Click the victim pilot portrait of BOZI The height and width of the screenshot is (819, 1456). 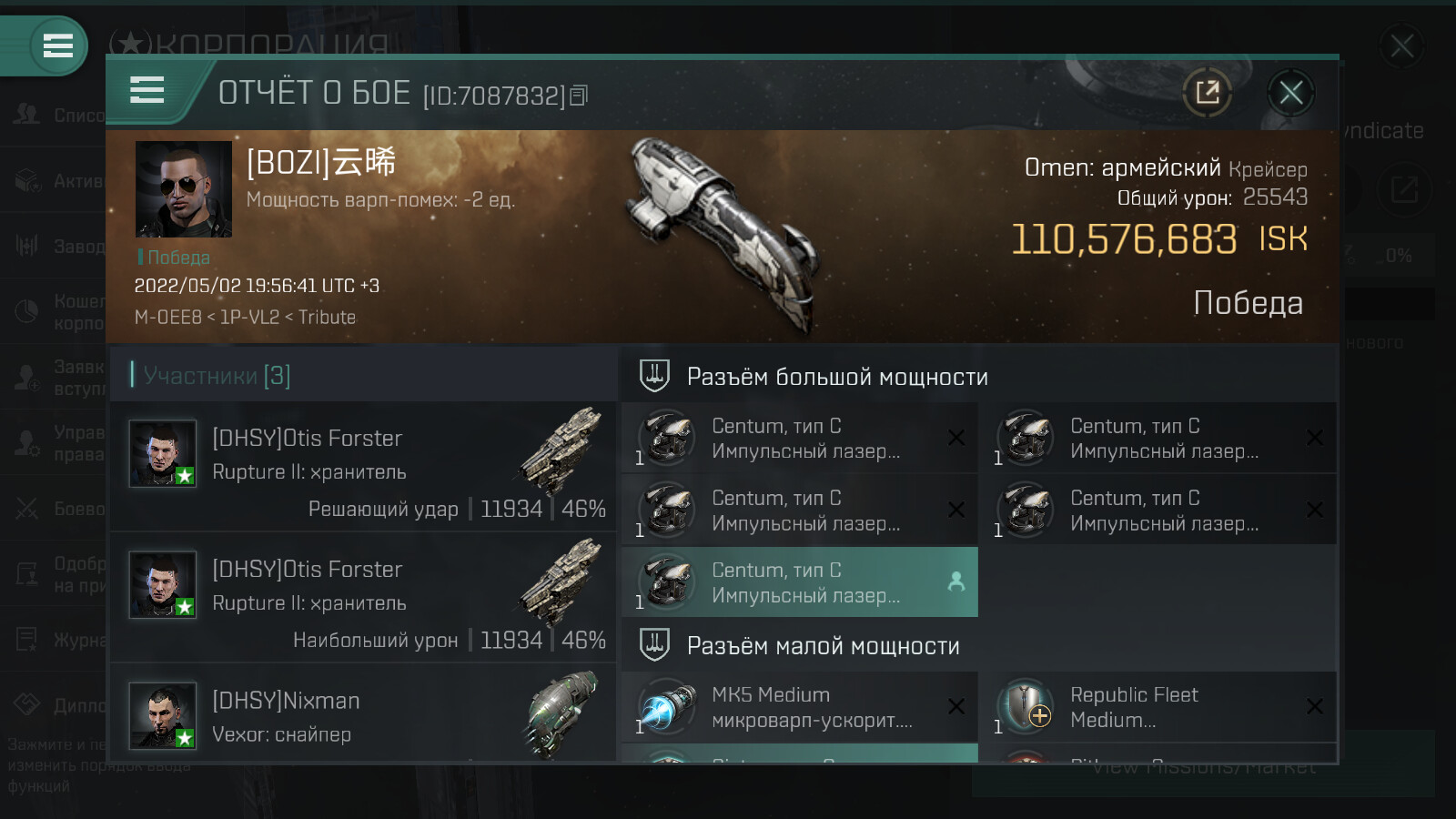(x=184, y=189)
